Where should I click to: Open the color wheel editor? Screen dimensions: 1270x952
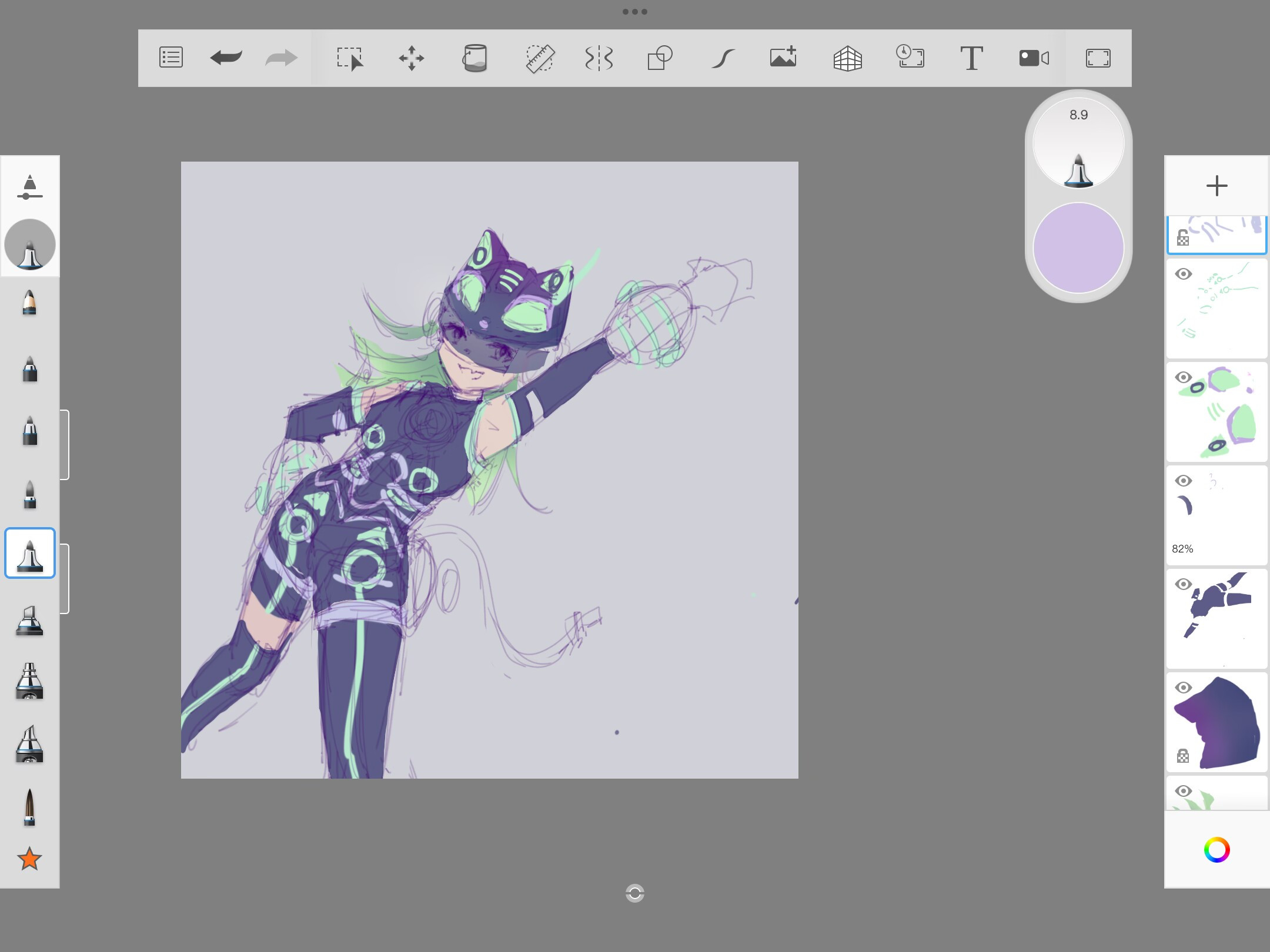1216,850
